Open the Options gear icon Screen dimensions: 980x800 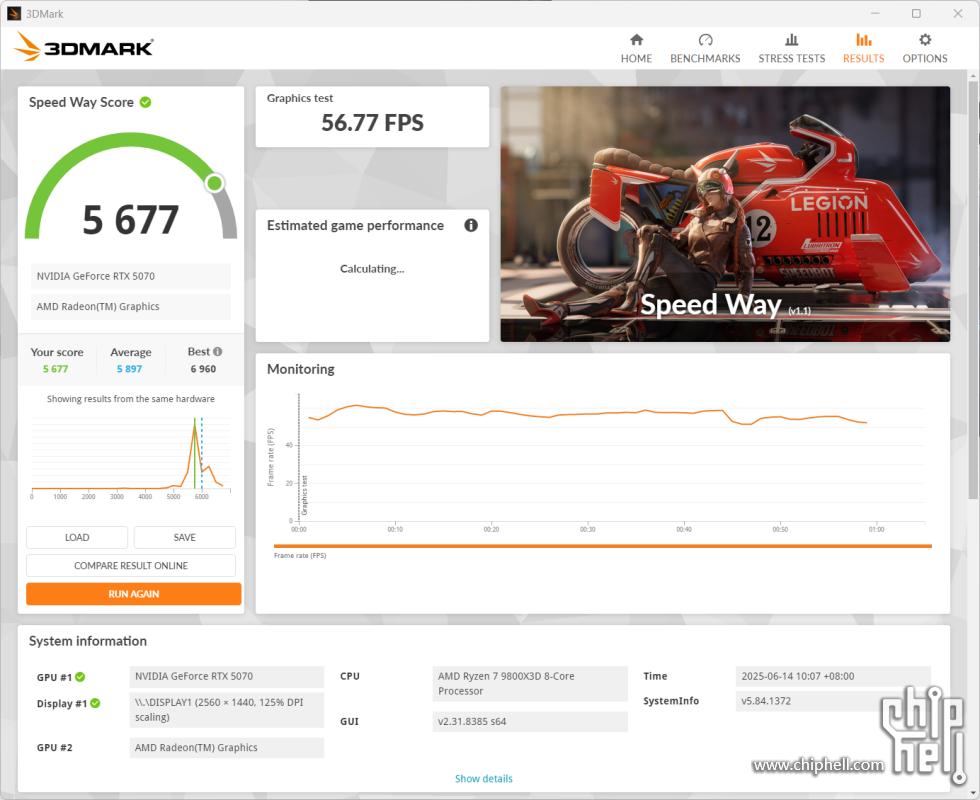[x=925, y=40]
